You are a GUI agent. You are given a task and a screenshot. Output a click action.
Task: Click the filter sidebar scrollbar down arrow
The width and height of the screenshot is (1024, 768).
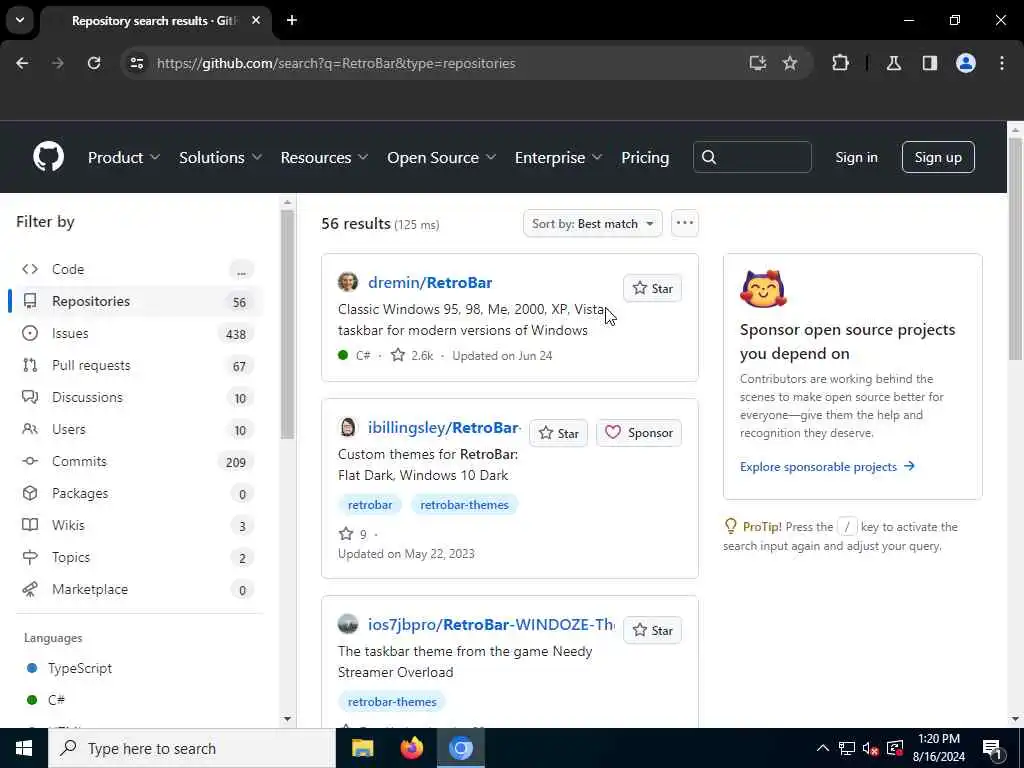287,719
